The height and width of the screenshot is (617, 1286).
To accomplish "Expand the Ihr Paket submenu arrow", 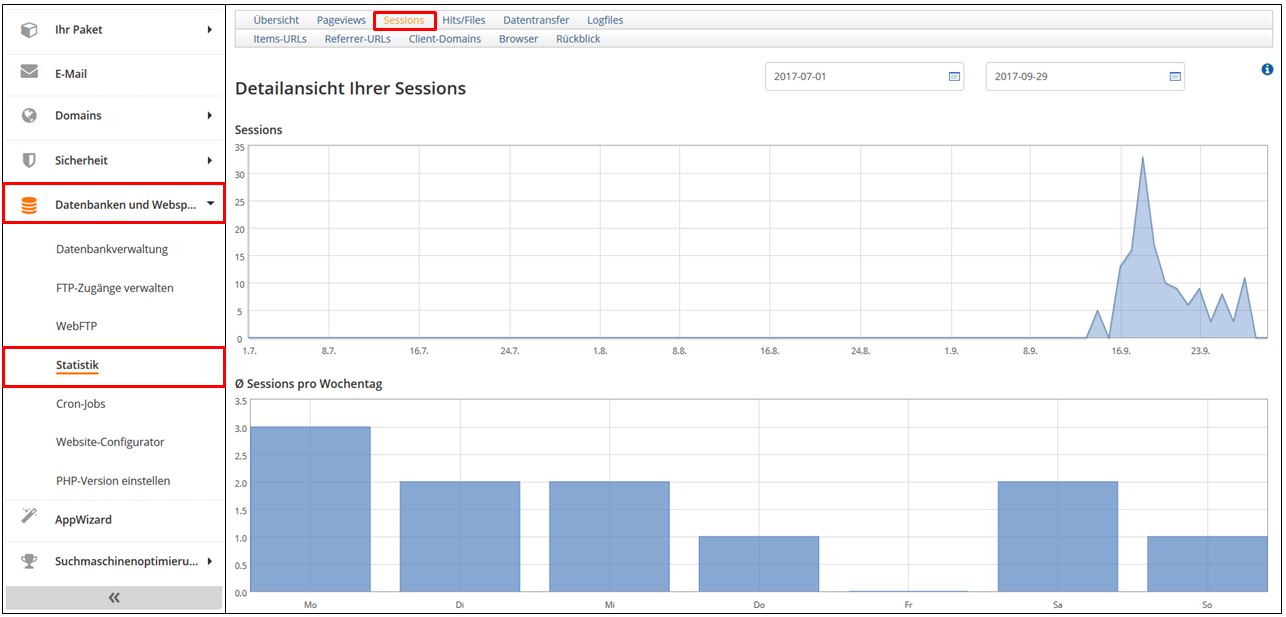I will (x=210, y=30).
